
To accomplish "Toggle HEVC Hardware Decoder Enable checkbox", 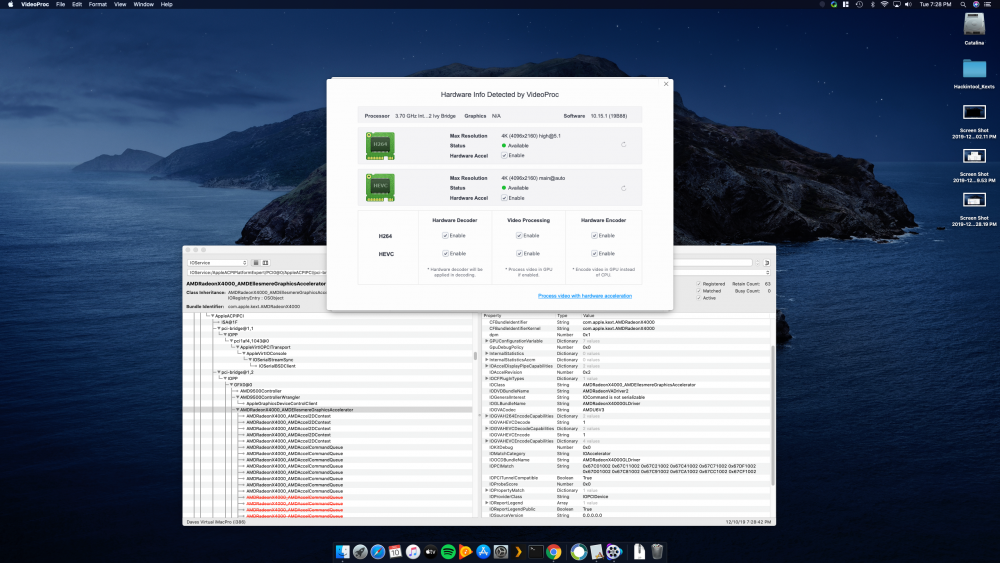I will (x=445, y=253).
